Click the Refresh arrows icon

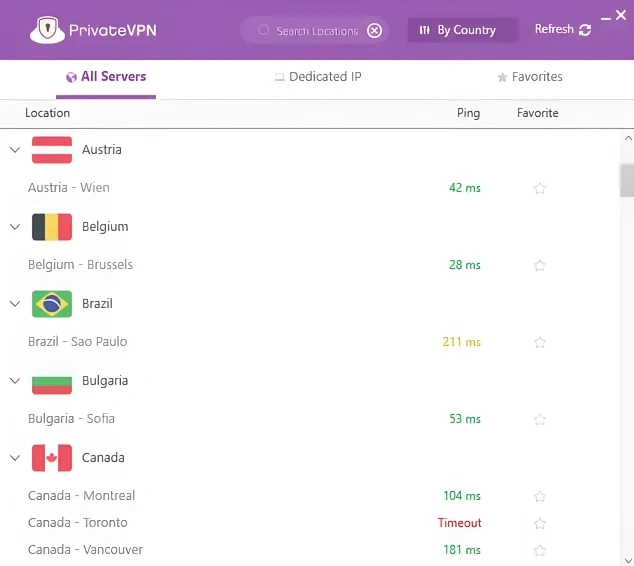click(x=585, y=30)
